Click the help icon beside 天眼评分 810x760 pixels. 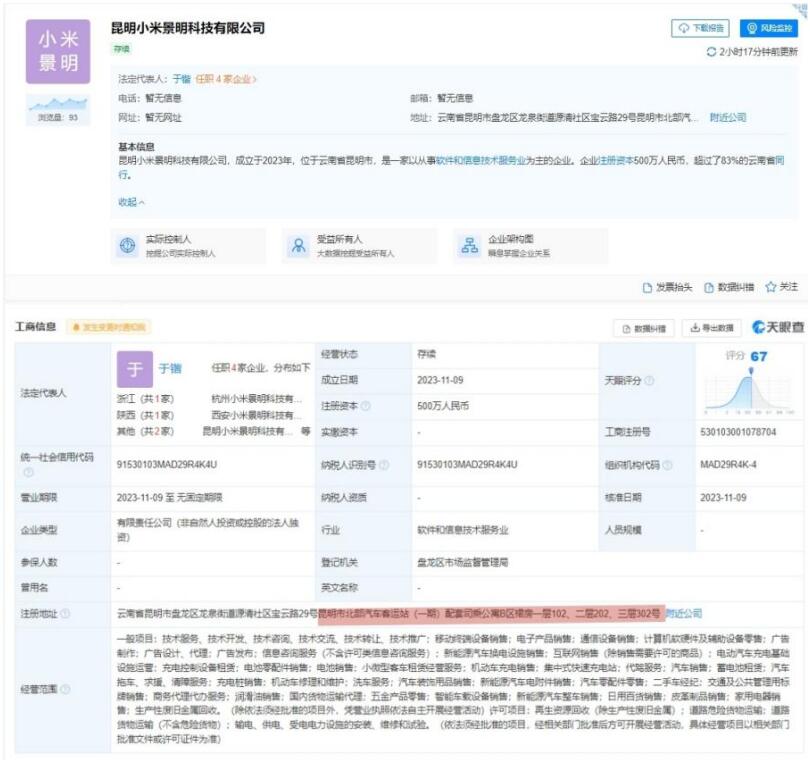pos(649,381)
